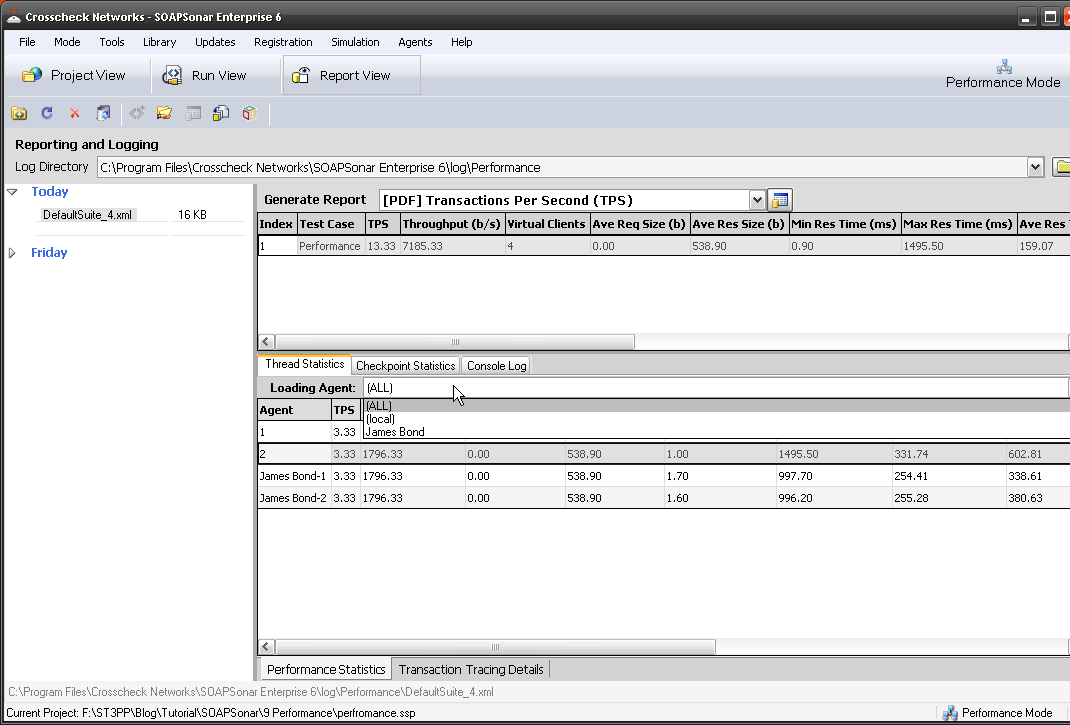Open the Simulation menu
Screen dimensions: 1070x725
[x=356, y=42]
